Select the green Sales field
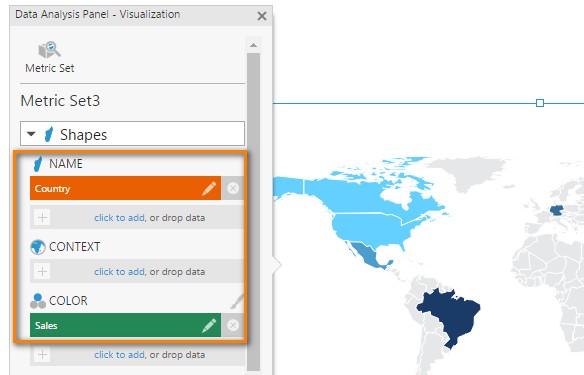This screenshot has height=375, width=584. [126, 325]
